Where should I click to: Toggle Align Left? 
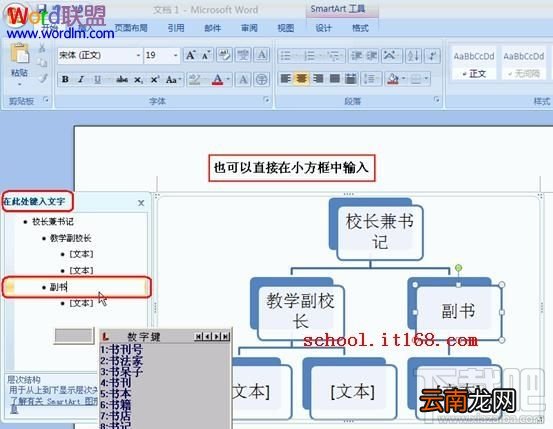(285, 79)
